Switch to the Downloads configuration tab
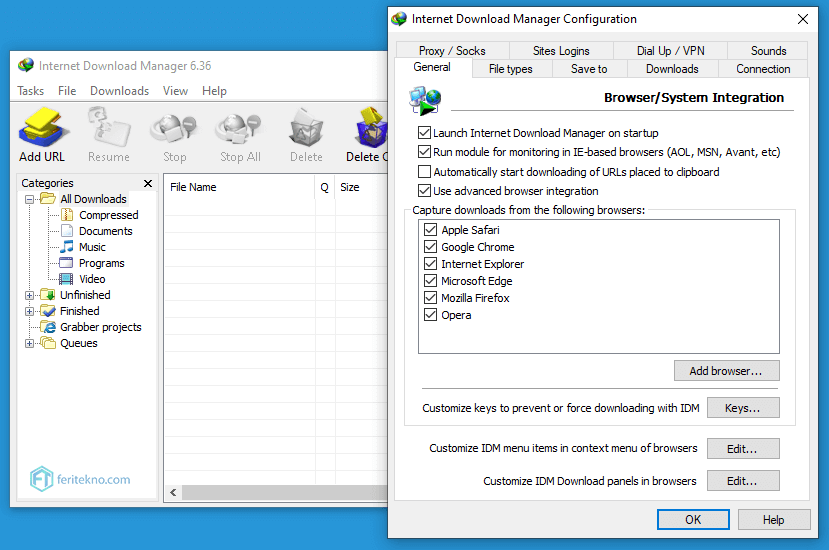 [672, 69]
